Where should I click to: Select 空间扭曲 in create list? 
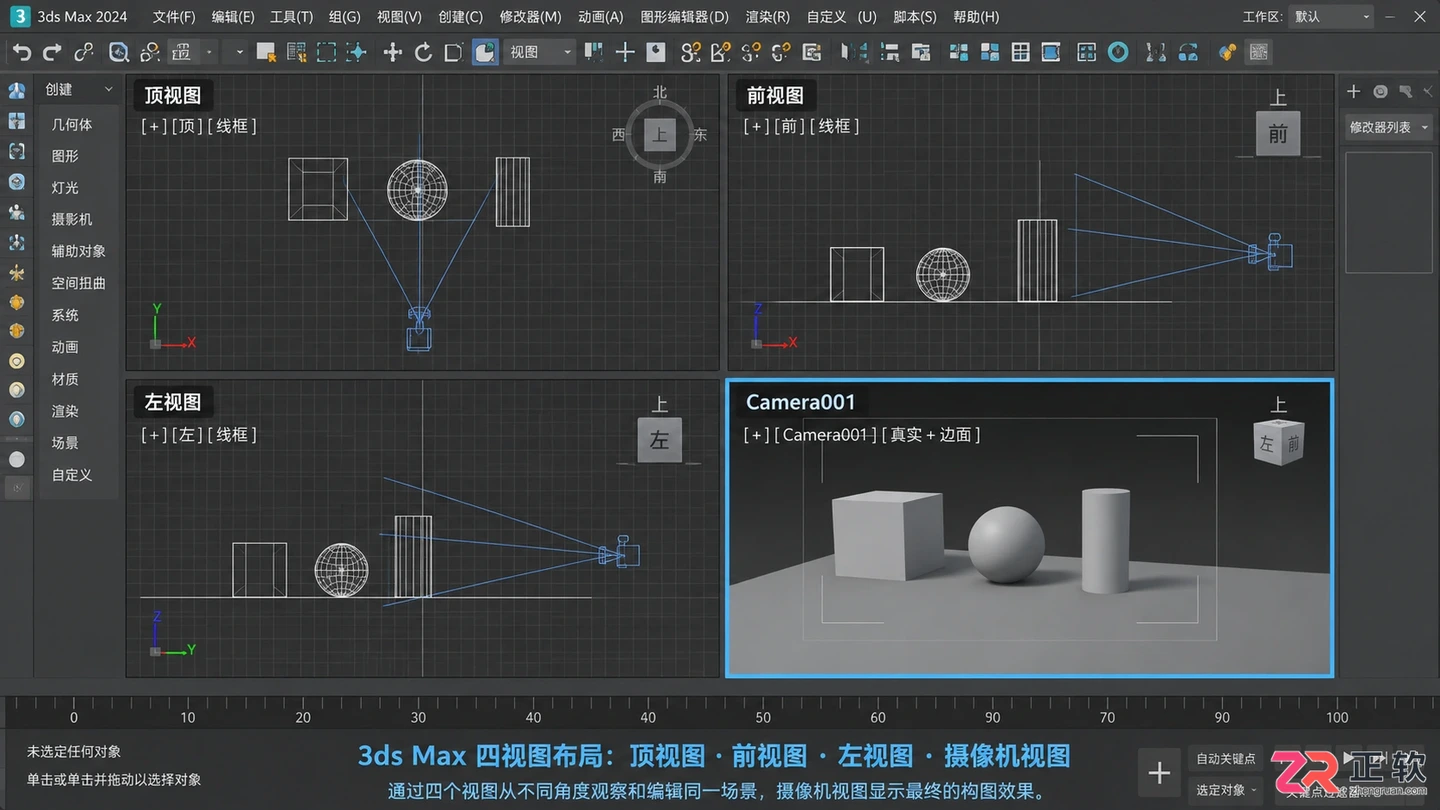79,283
